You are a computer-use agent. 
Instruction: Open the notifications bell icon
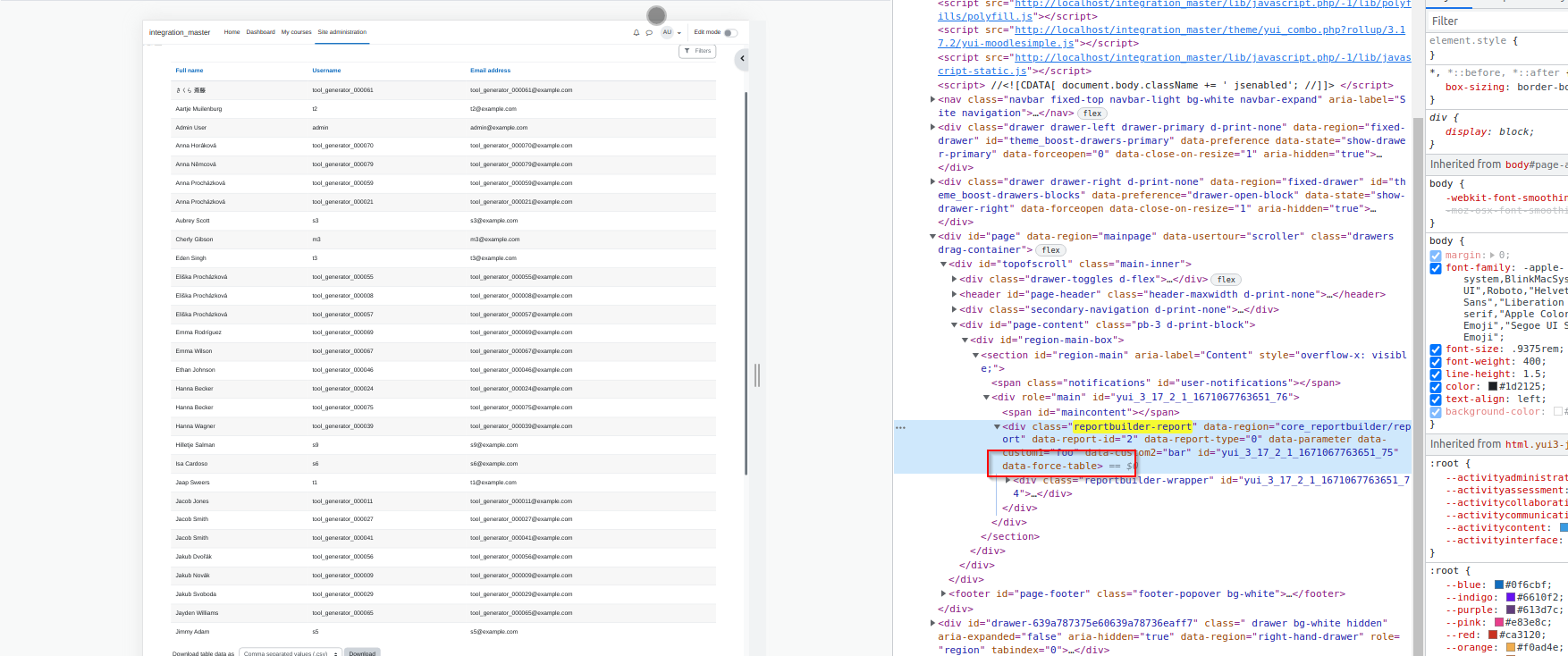(x=636, y=32)
